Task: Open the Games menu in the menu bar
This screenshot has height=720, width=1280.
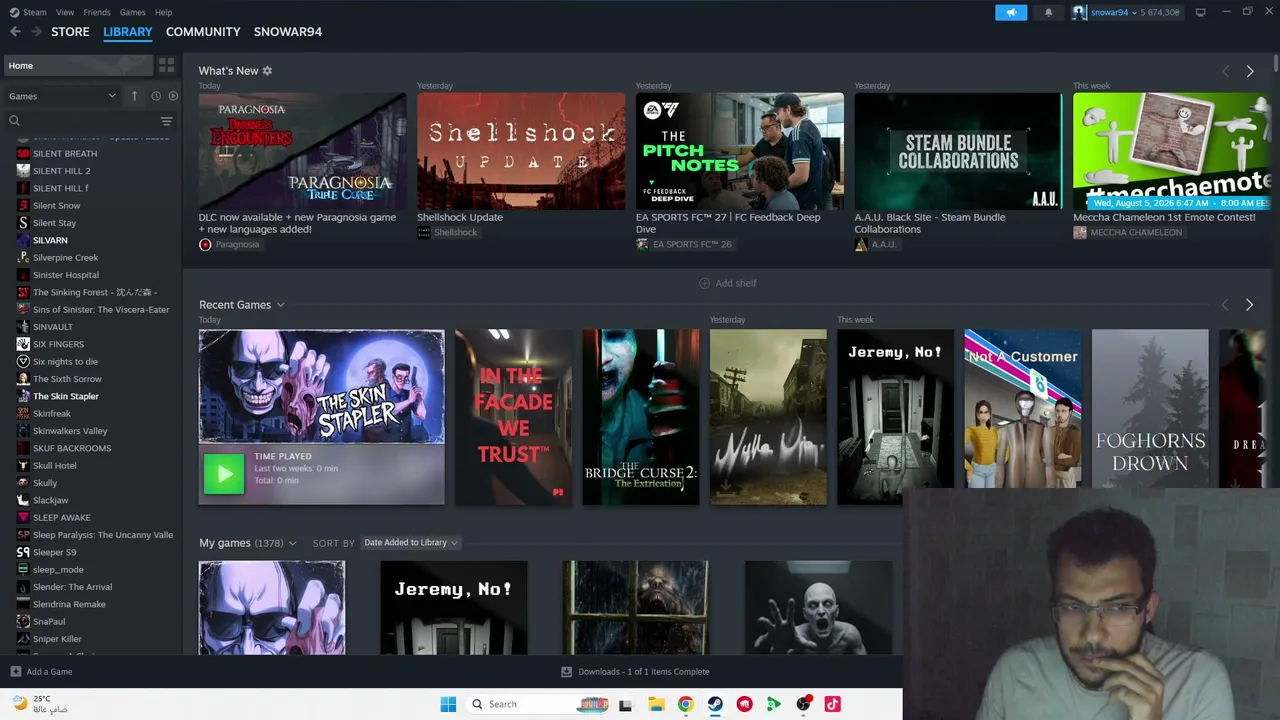Action: point(132,12)
